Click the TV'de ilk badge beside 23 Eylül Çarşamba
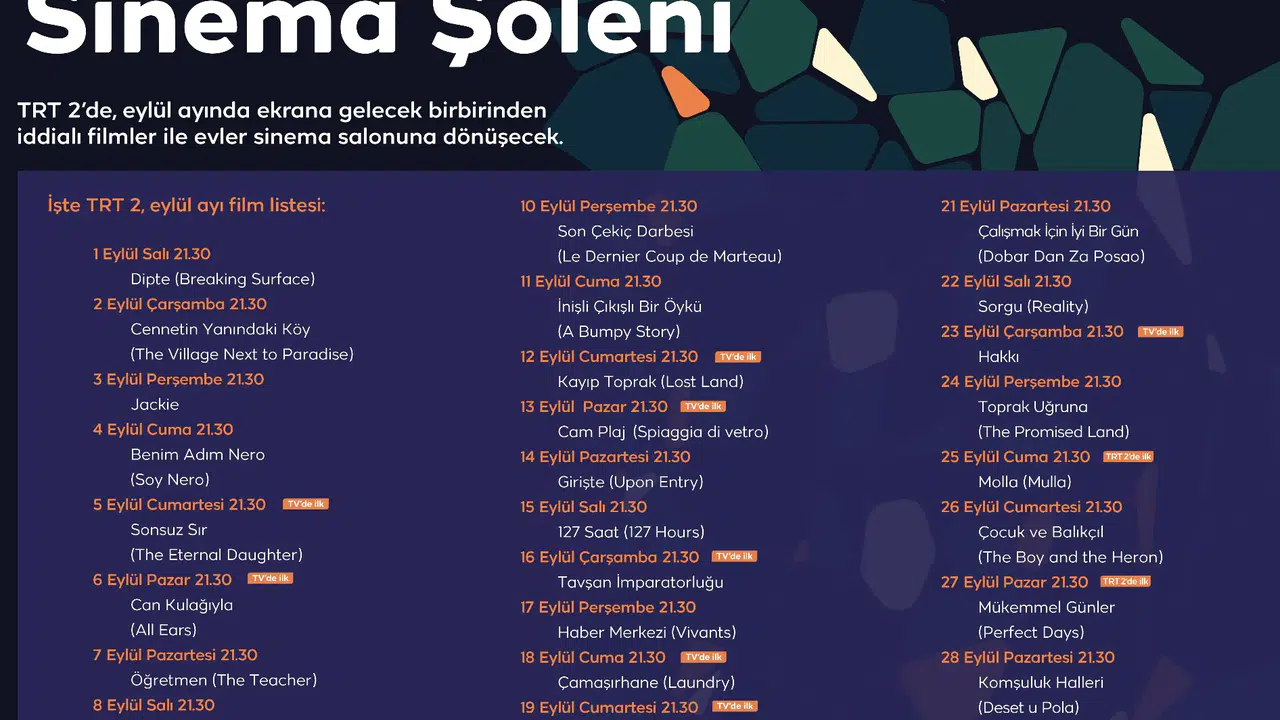Viewport: 1280px width, 720px height. pos(1161,331)
